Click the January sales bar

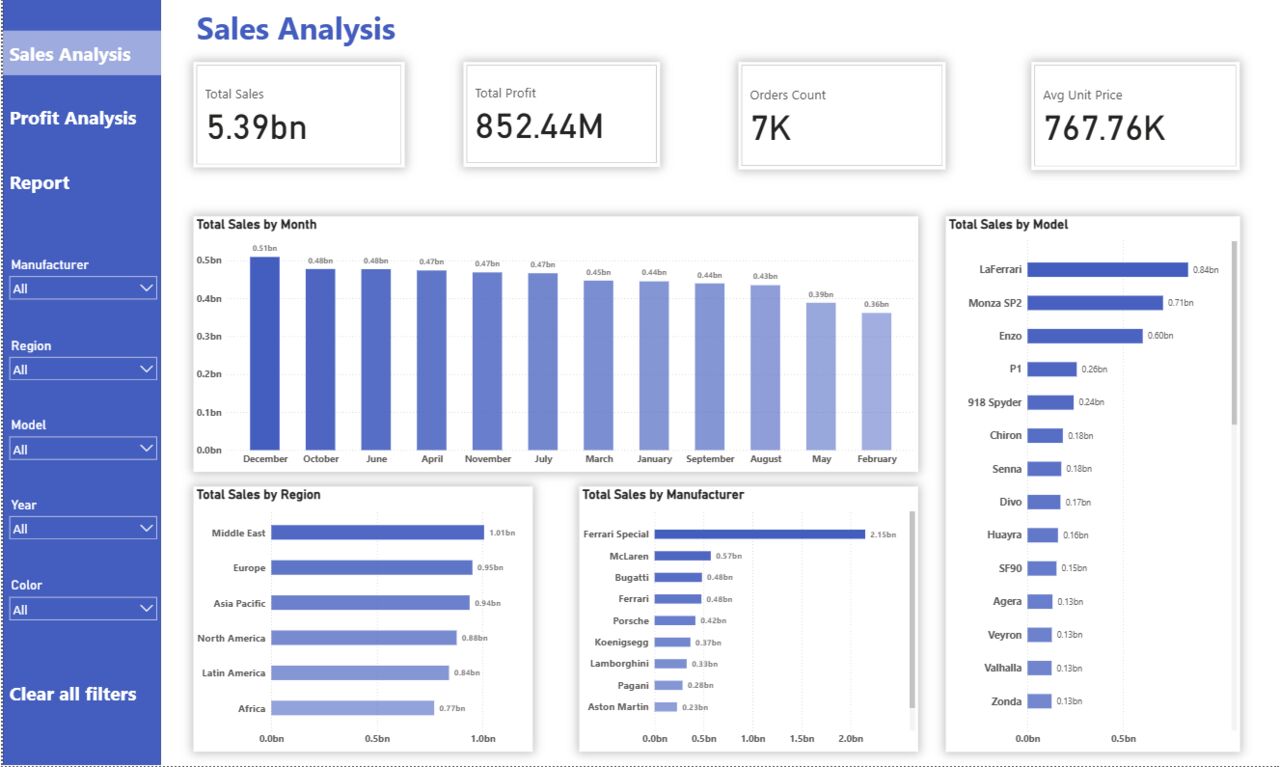655,366
